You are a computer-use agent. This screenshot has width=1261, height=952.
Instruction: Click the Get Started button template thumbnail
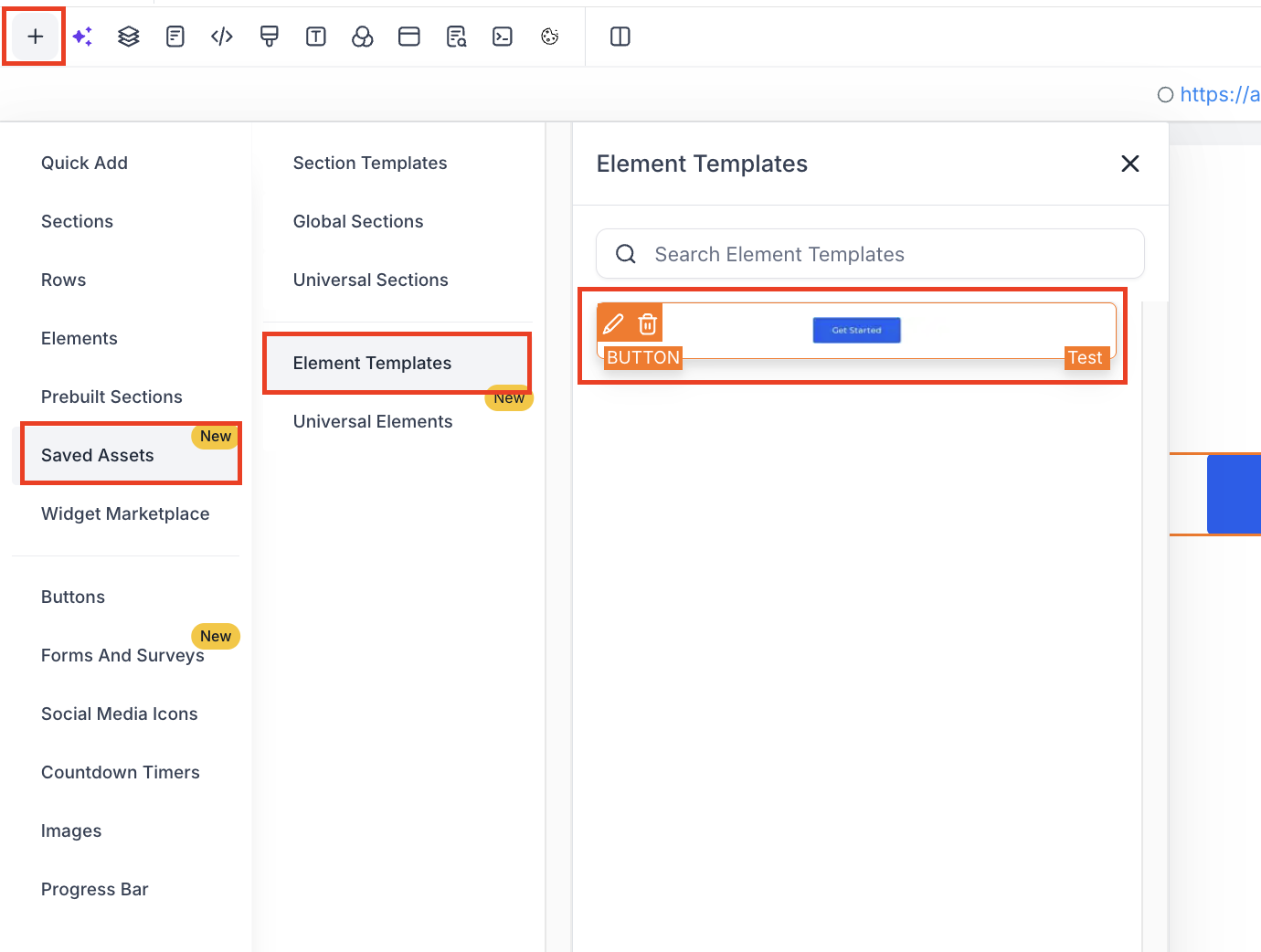coord(856,330)
